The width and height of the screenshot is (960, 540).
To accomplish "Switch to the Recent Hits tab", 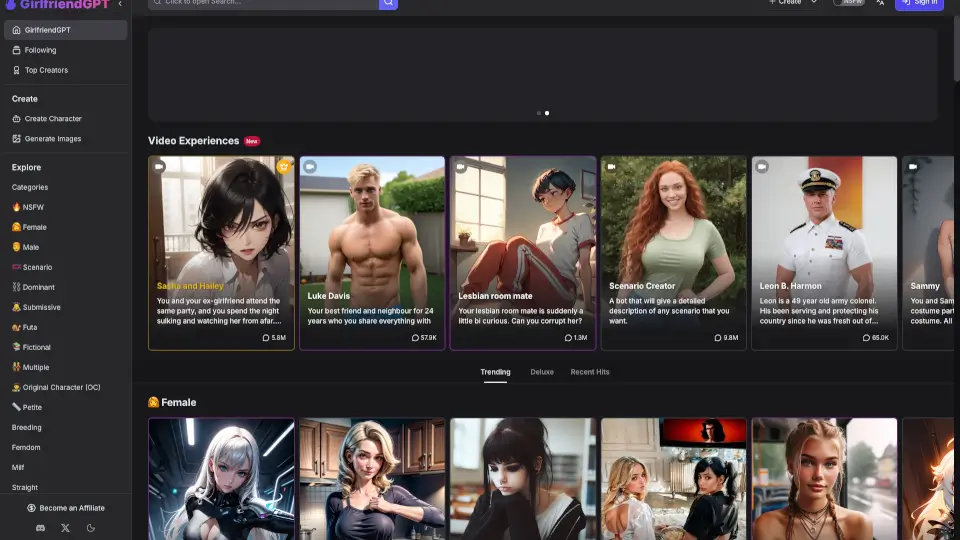I will pyautogui.click(x=590, y=372).
